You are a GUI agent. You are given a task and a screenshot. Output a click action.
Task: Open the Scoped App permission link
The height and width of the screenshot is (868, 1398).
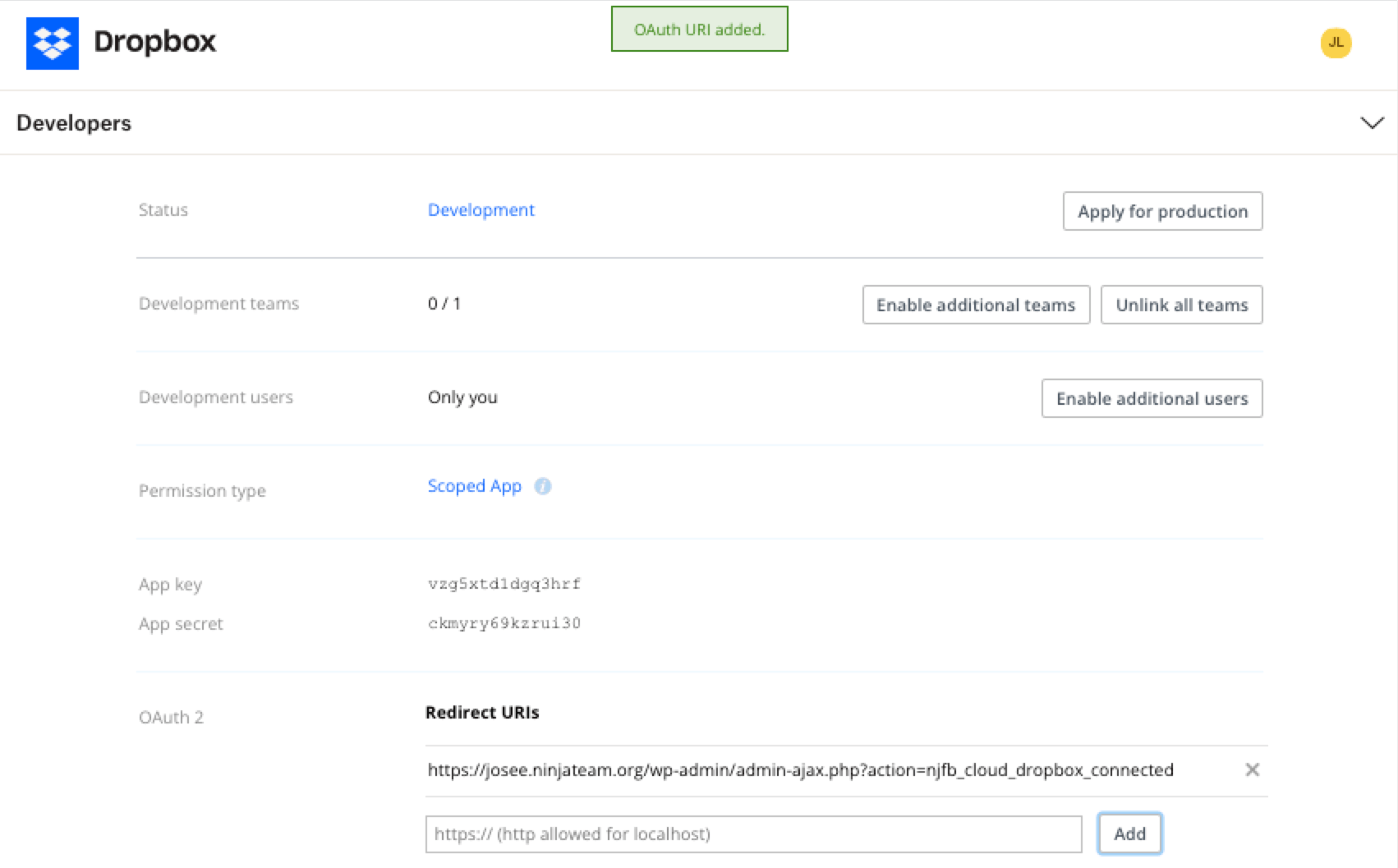point(474,486)
